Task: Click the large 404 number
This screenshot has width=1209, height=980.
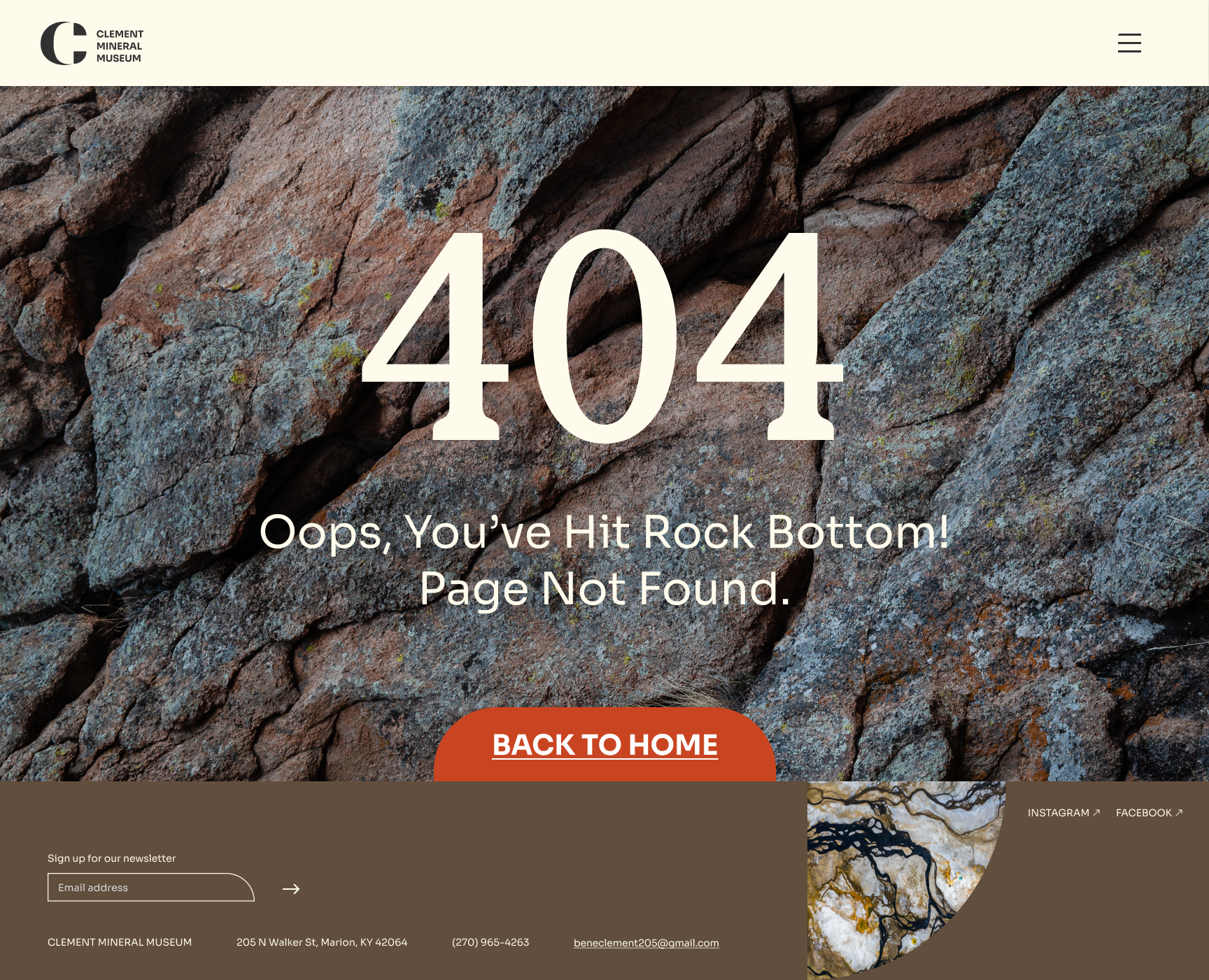Action: pos(603,336)
